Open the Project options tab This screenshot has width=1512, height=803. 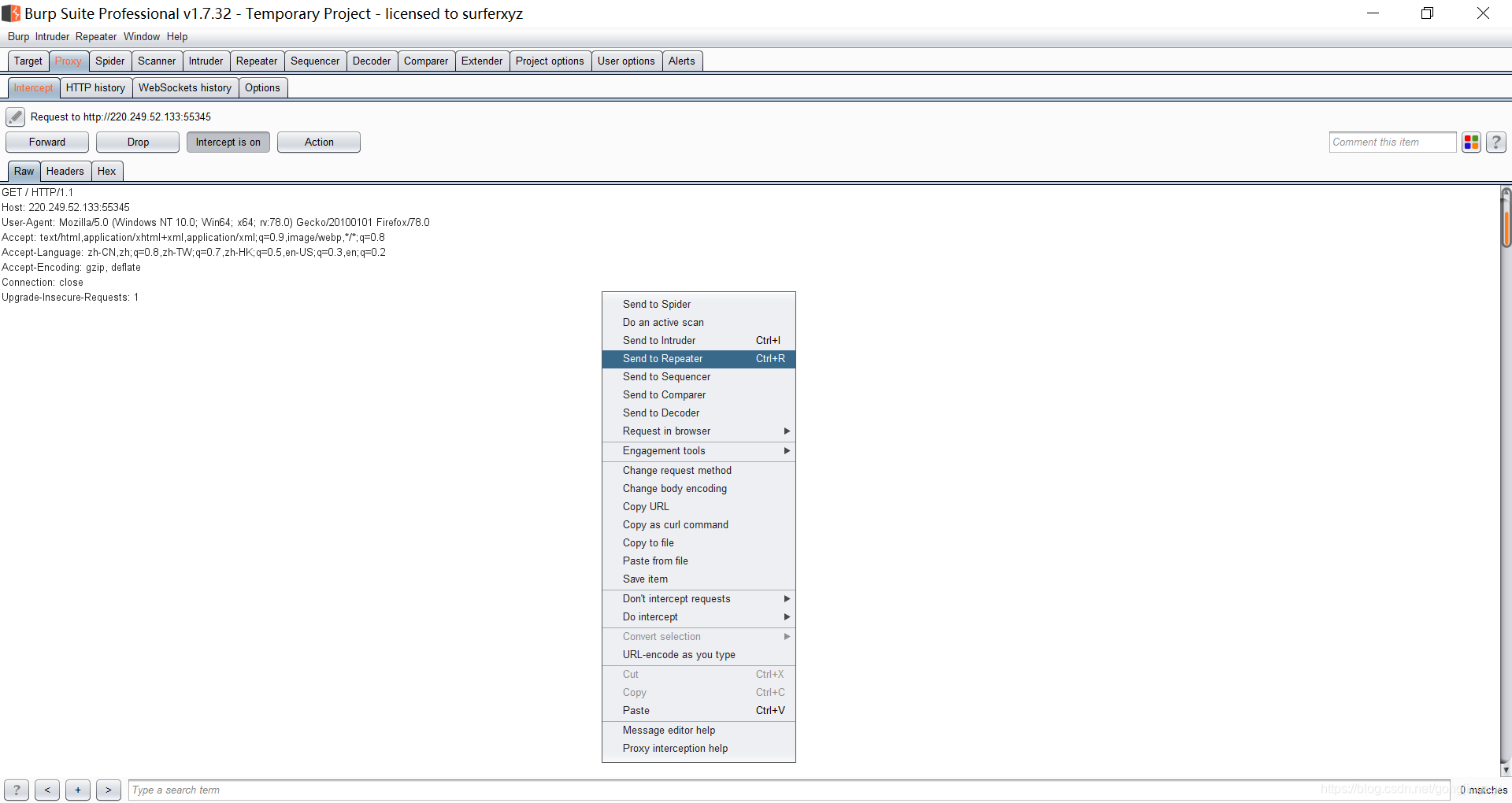tap(550, 61)
